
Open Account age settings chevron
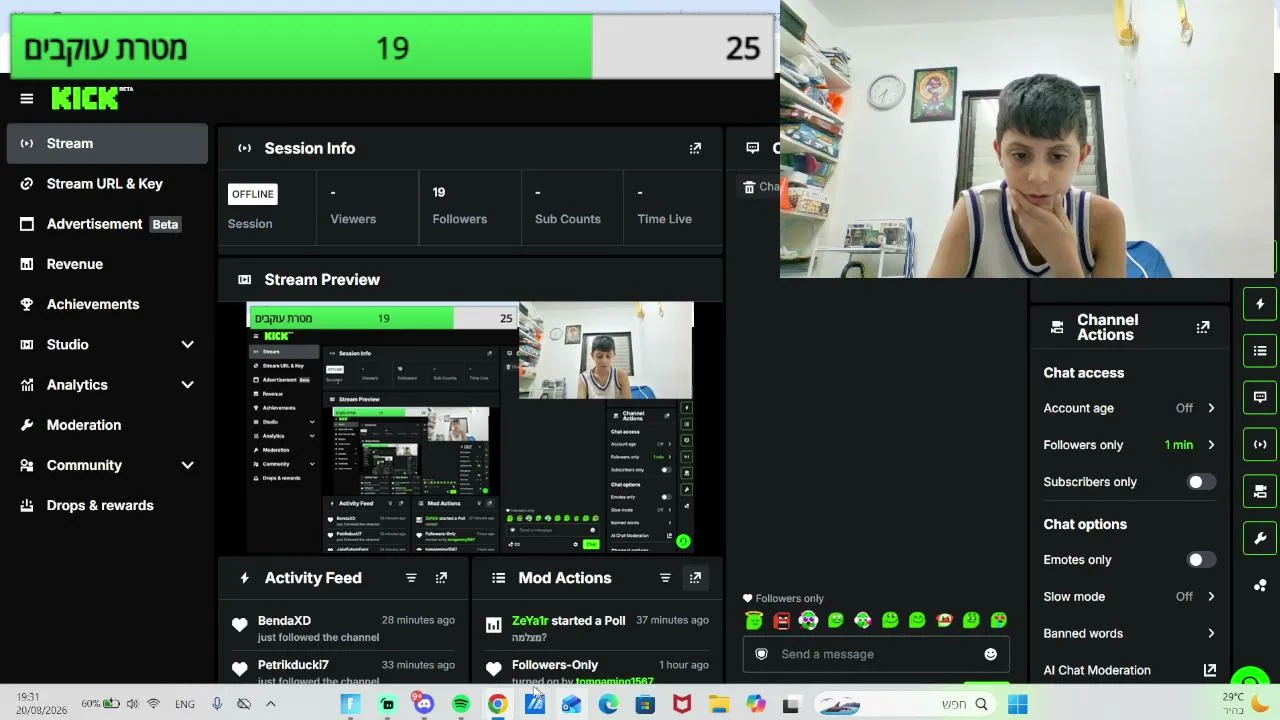pyautogui.click(x=1211, y=408)
